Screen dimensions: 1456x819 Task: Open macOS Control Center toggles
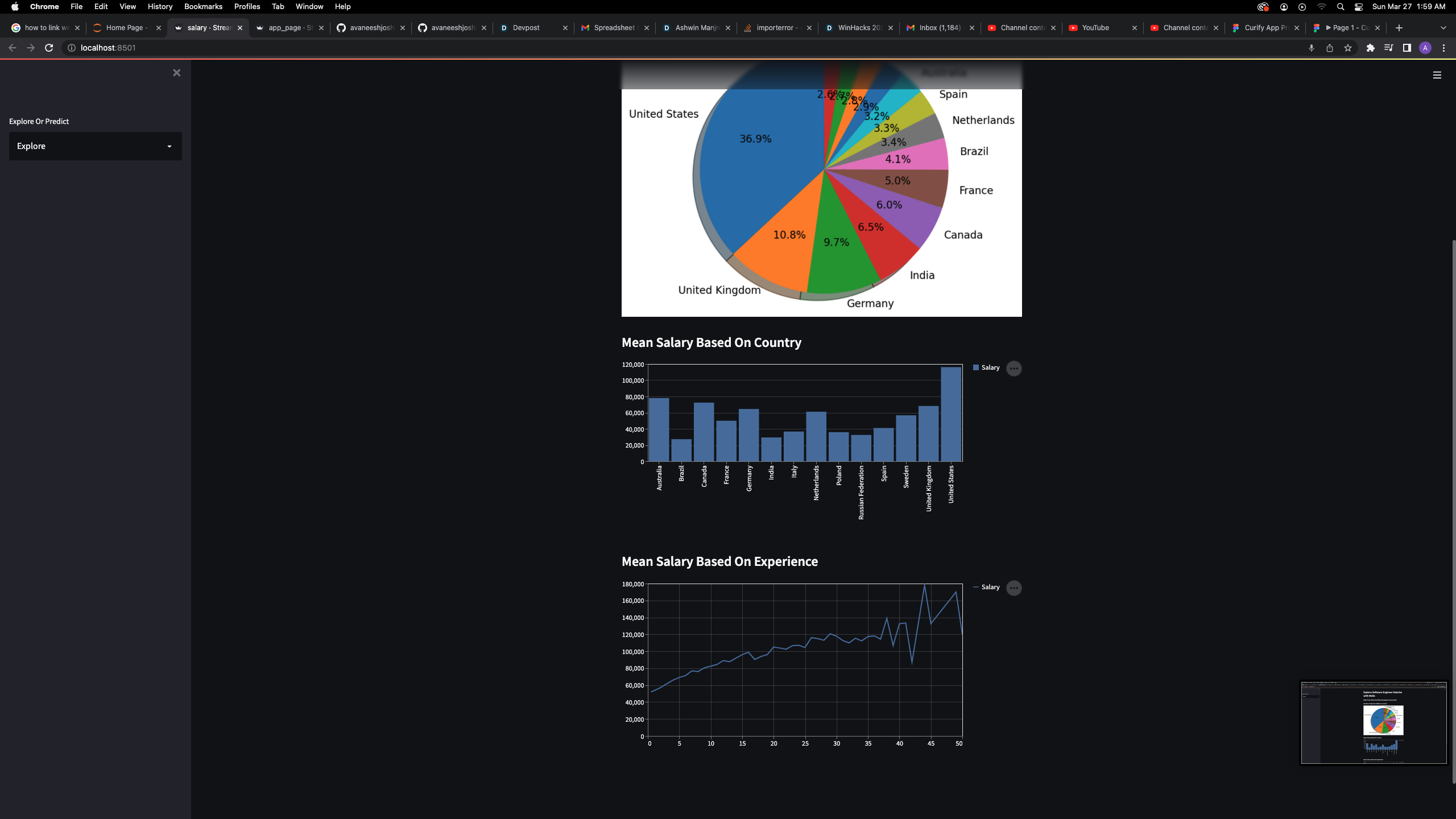click(x=1359, y=7)
